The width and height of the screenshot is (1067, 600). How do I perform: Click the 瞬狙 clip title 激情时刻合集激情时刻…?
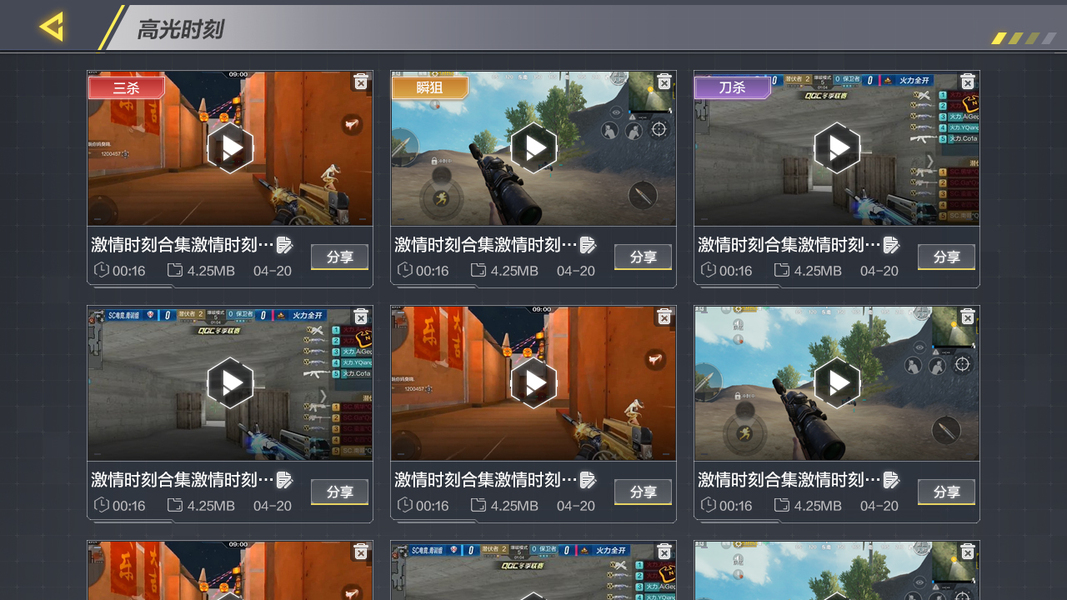click(x=486, y=245)
